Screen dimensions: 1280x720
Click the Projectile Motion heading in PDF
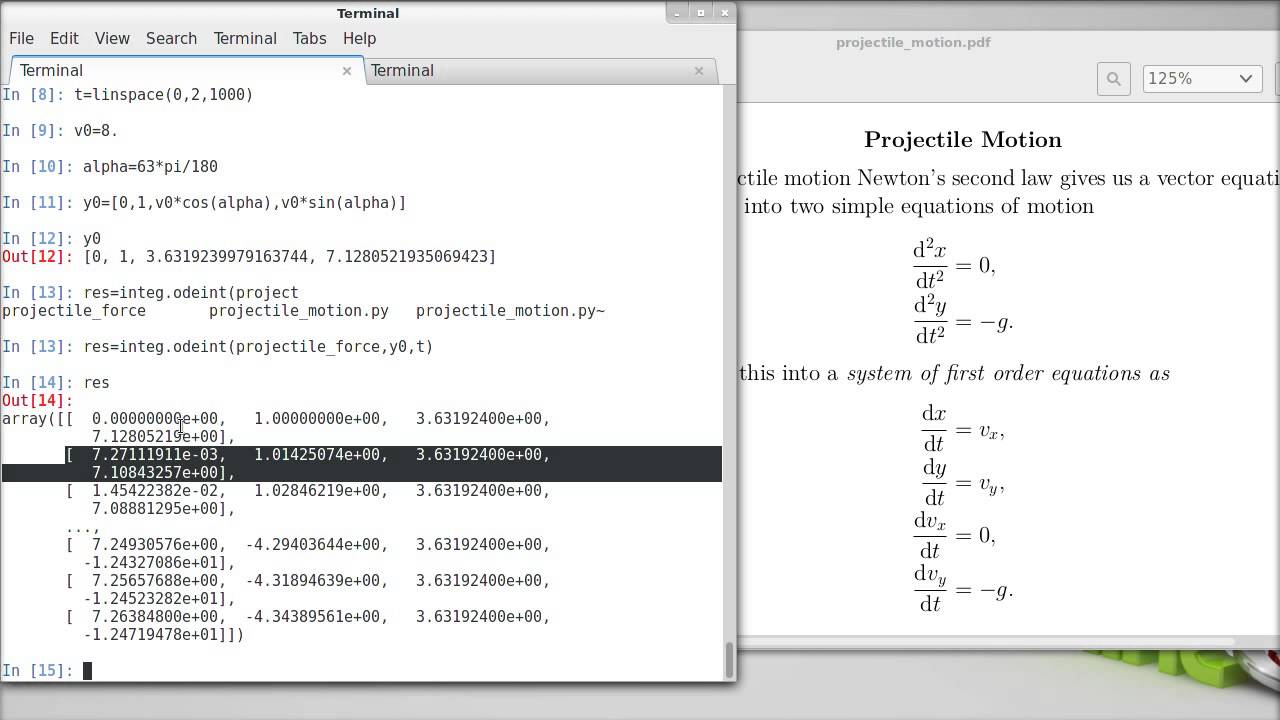(963, 139)
